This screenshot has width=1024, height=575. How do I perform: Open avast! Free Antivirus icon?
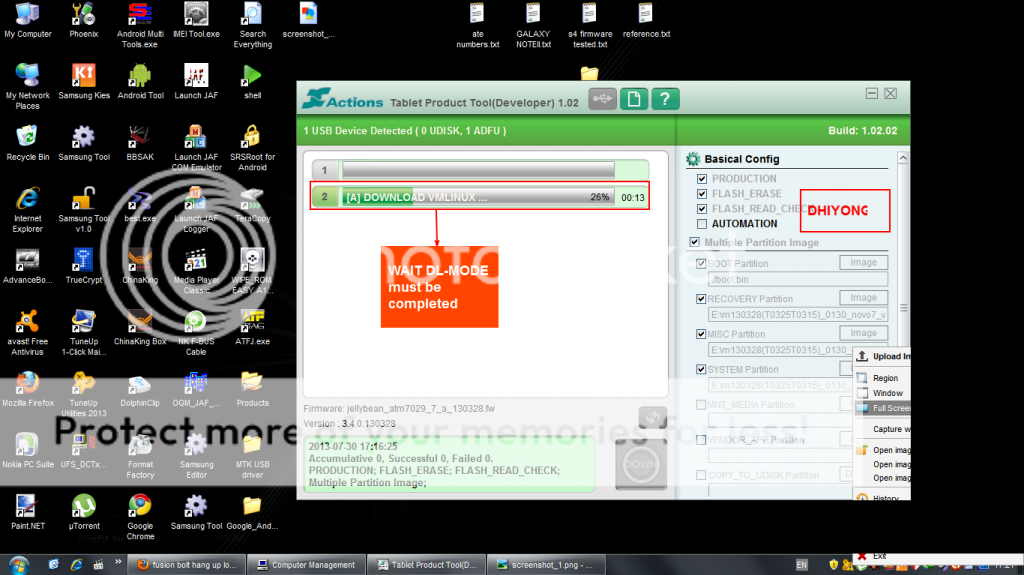[27, 333]
